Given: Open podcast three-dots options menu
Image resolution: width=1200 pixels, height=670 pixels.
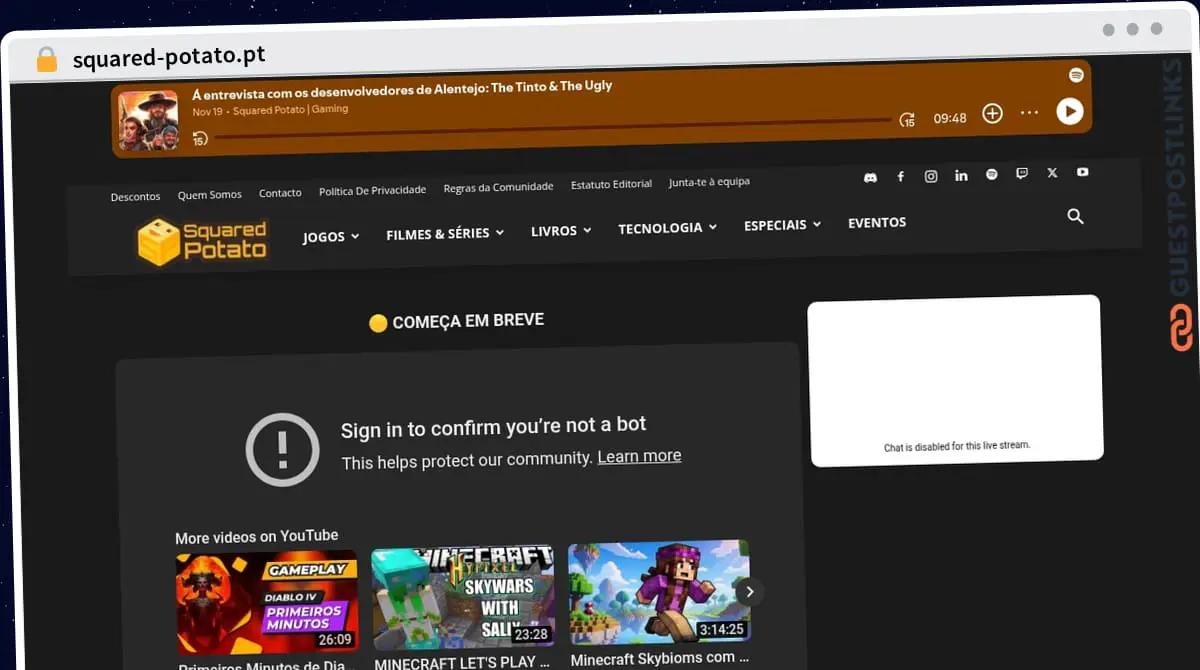Looking at the screenshot, I should point(1029,113).
